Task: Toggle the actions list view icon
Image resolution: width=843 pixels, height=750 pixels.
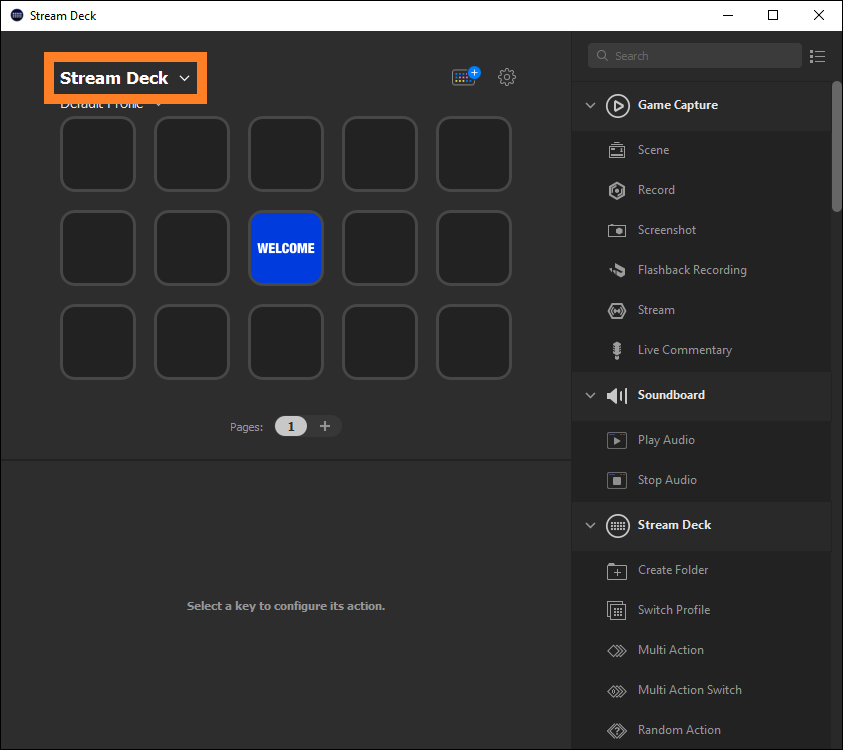Action: tap(817, 56)
